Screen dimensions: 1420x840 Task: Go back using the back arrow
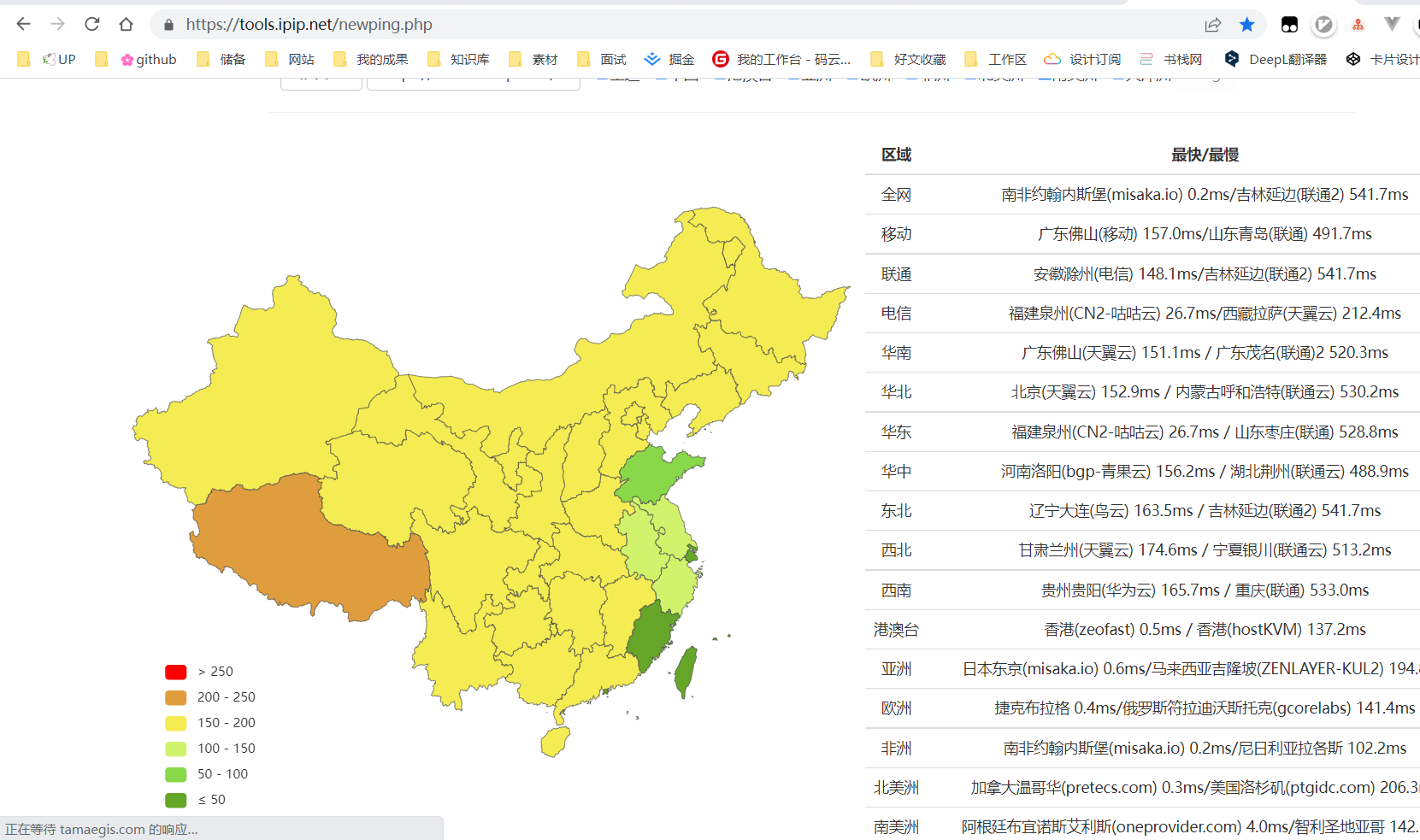[23, 24]
